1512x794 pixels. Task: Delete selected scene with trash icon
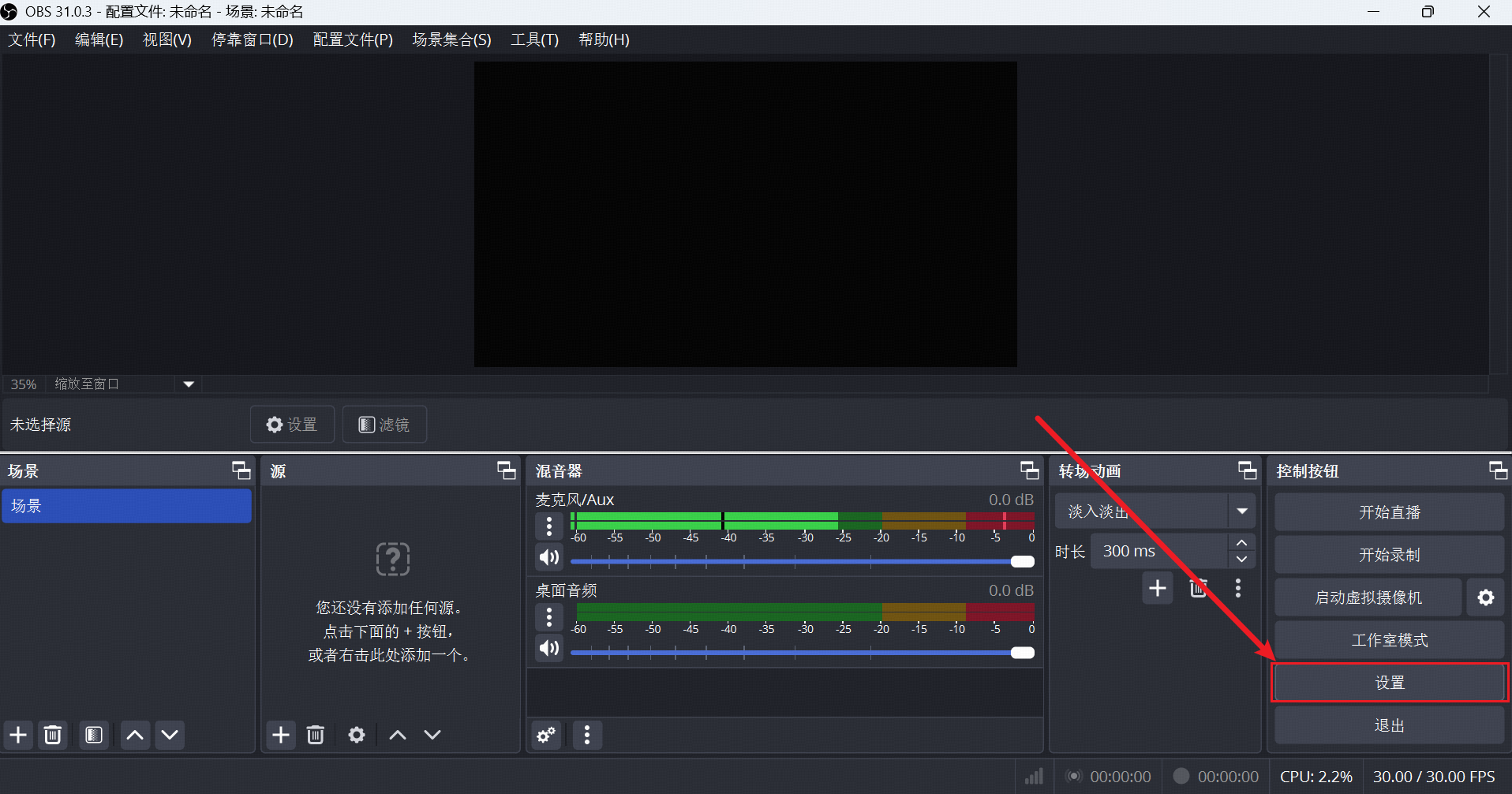(x=53, y=735)
